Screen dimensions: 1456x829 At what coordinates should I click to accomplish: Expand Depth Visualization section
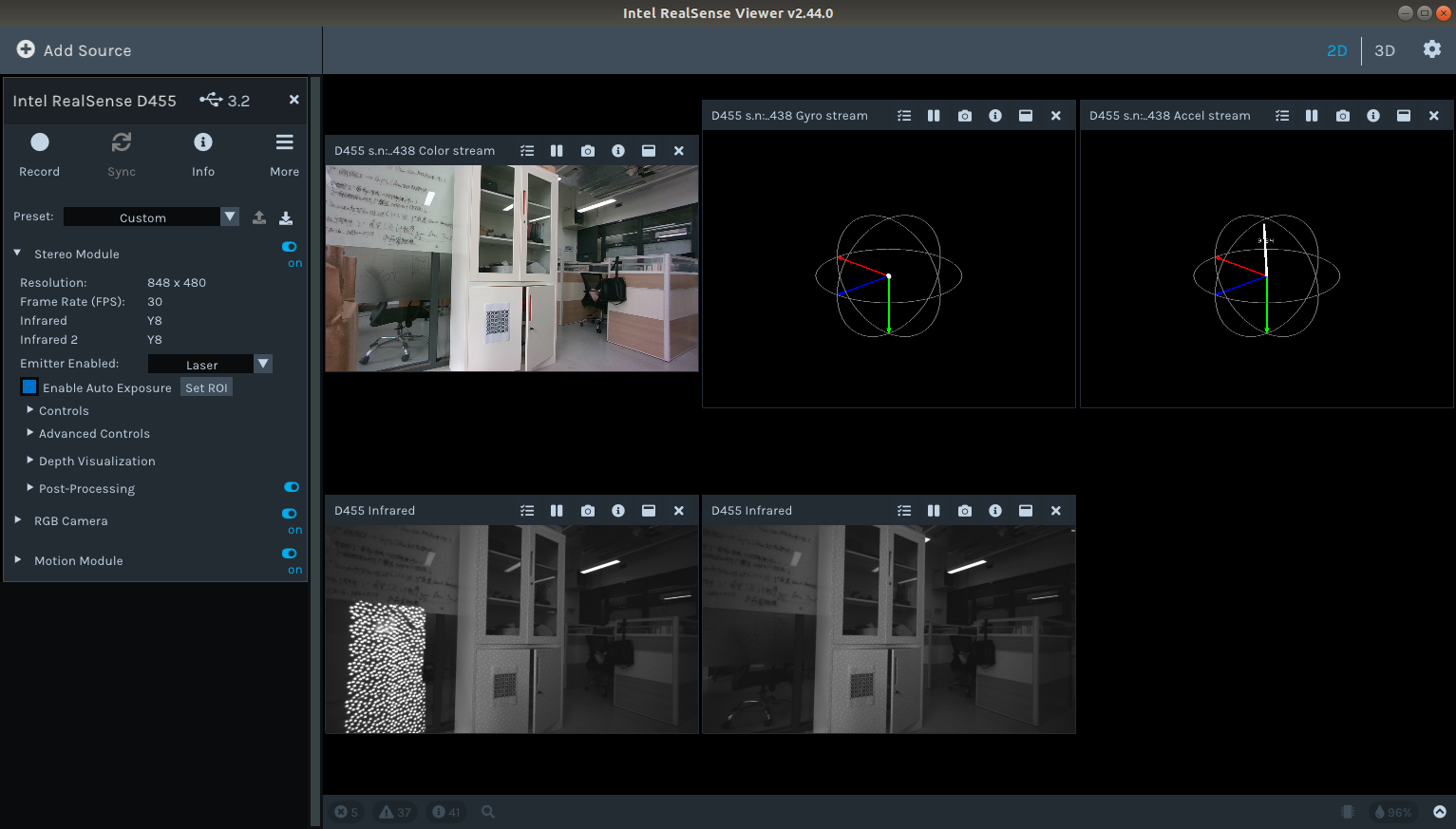coord(30,461)
